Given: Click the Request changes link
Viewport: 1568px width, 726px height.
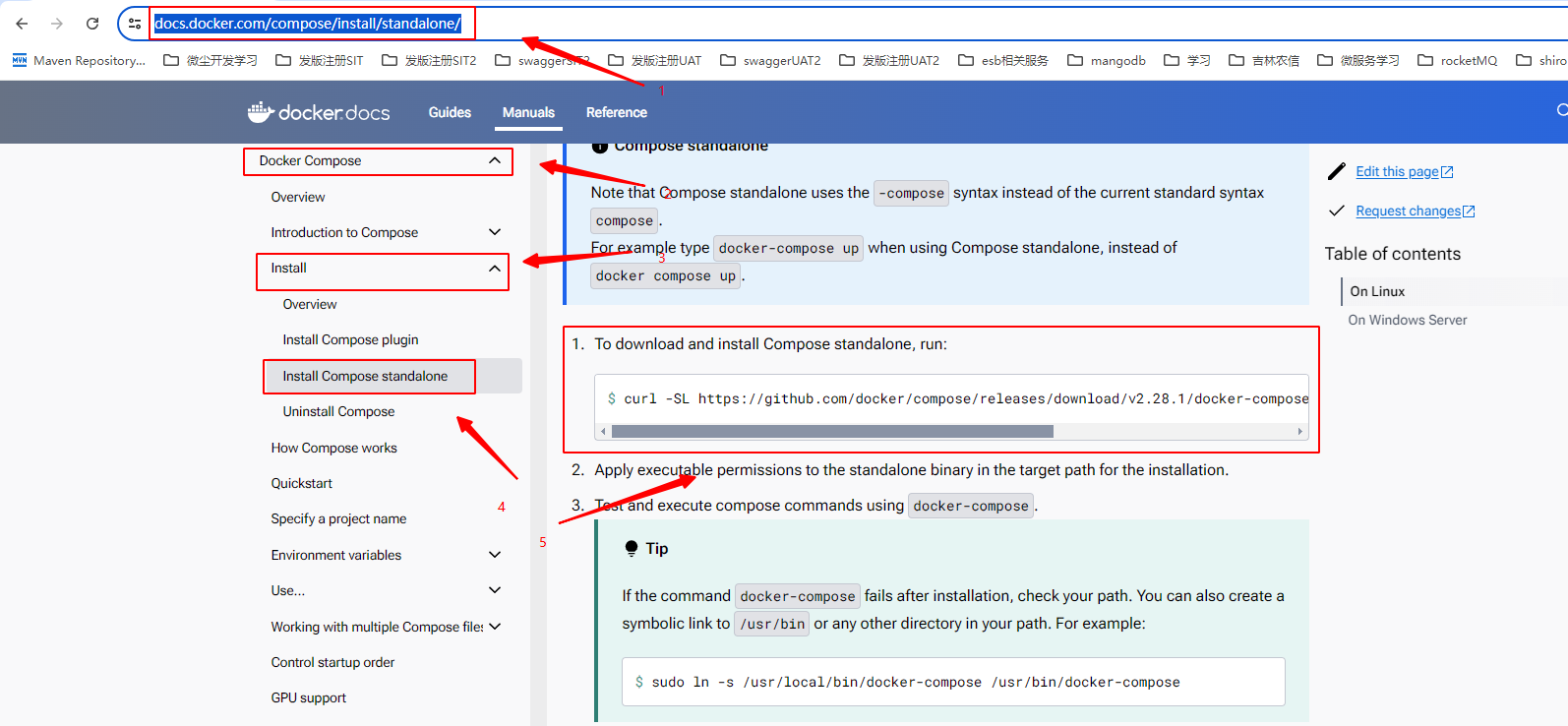Looking at the screenshot, I should [x=1415, y=211].
